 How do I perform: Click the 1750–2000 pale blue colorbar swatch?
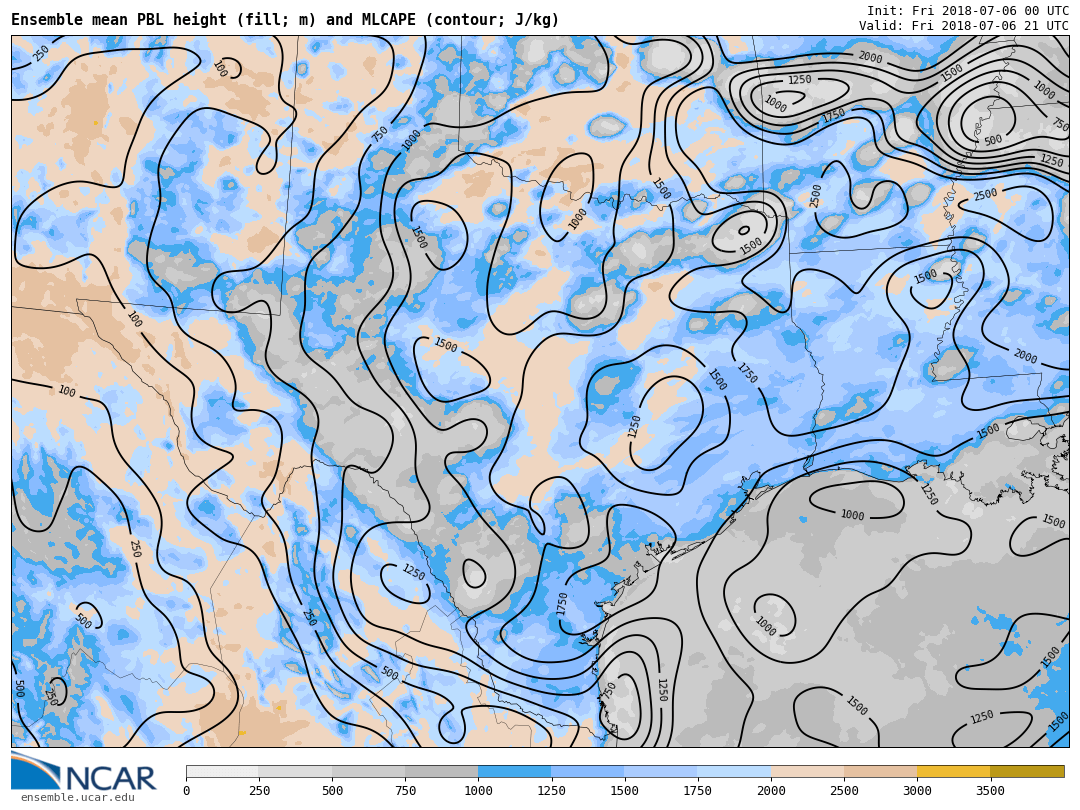pos(734,772)
